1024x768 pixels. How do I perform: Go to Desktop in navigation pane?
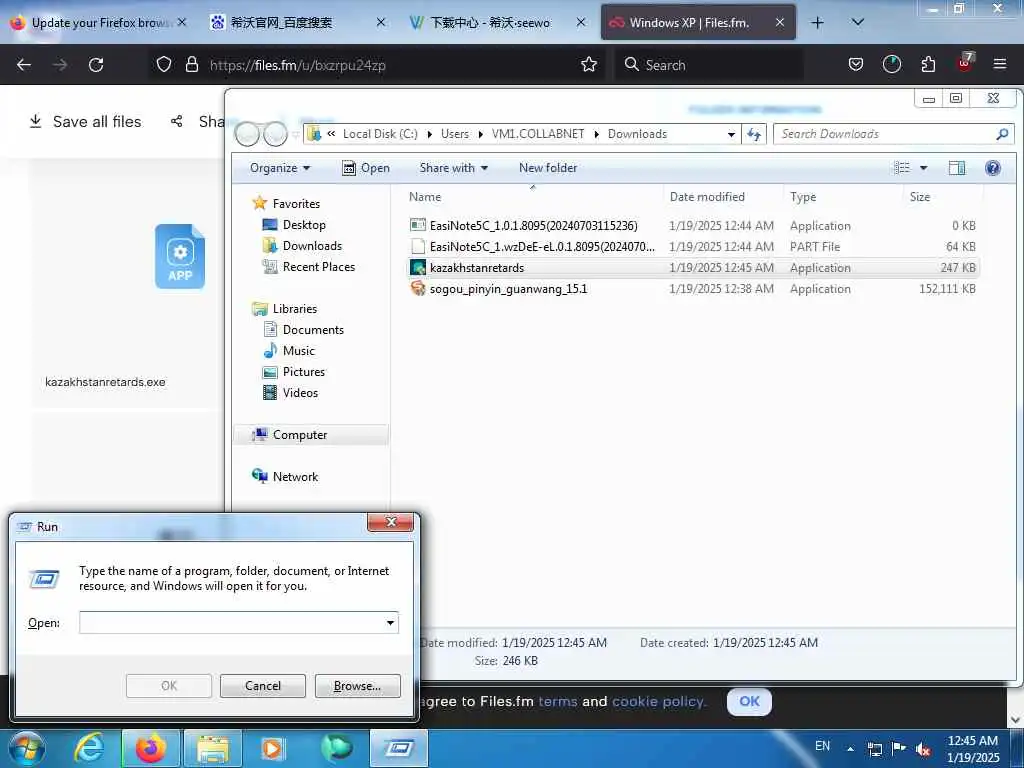coord(304,225)
